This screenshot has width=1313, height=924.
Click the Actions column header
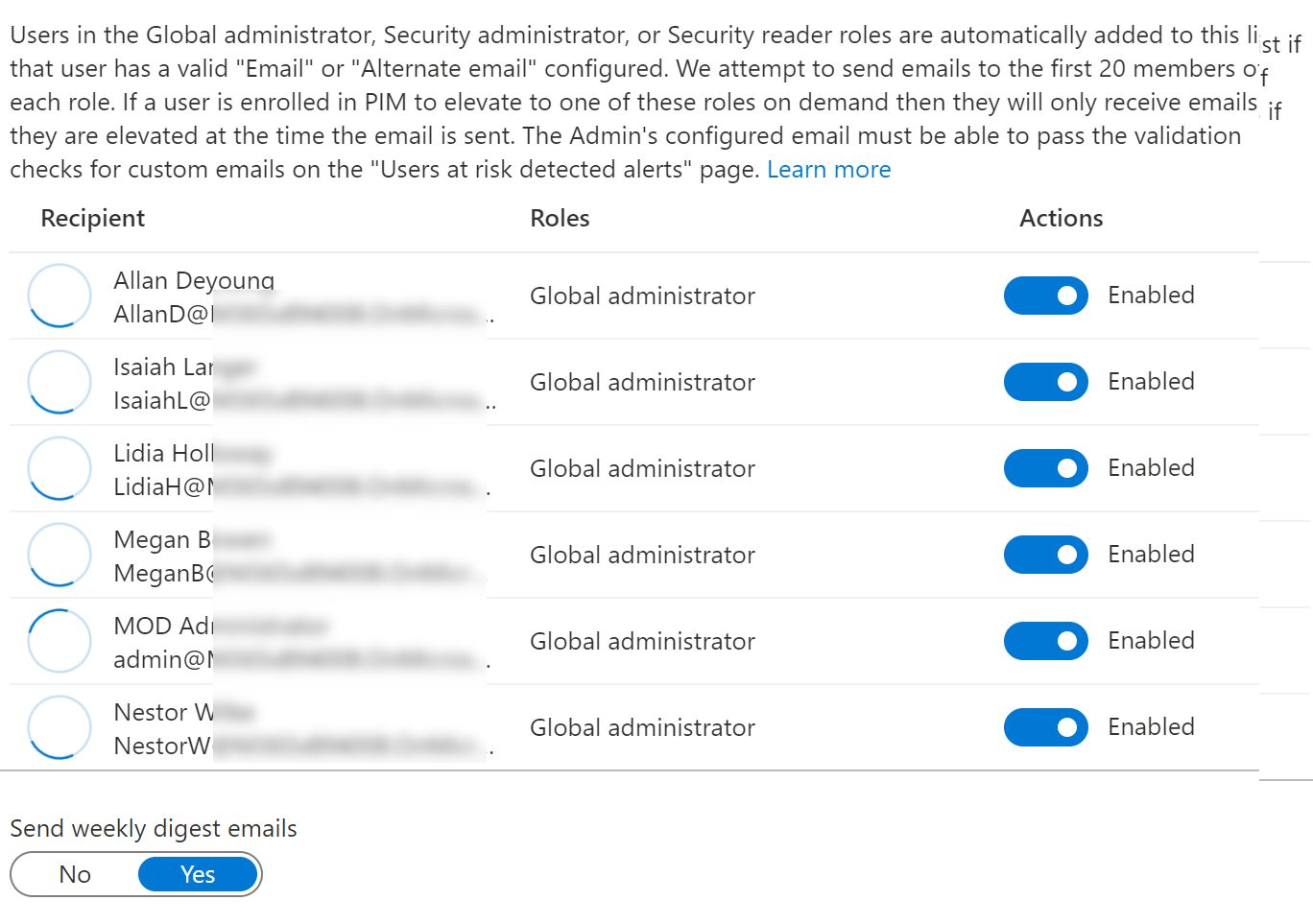pos(1061,219)
